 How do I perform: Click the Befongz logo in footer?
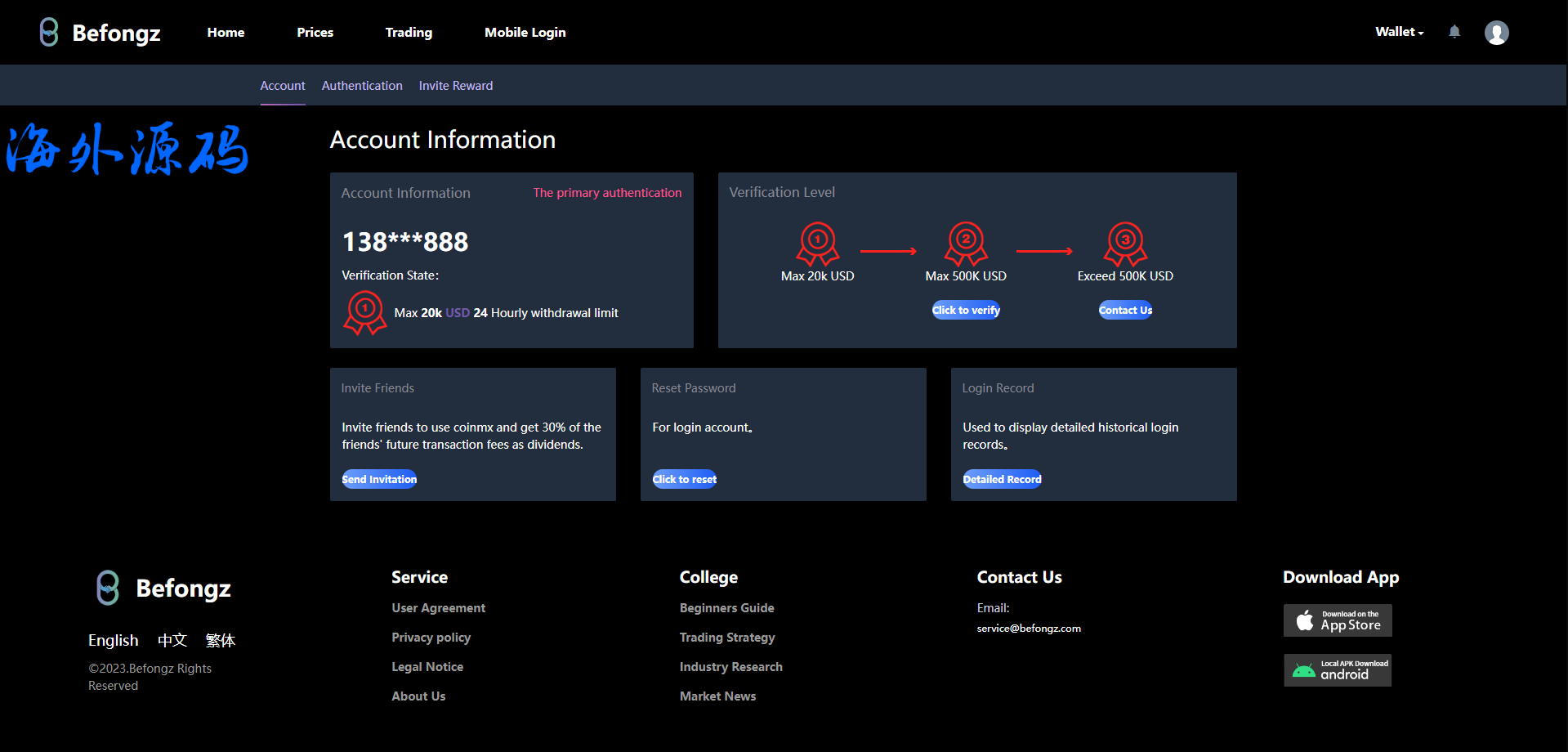tap(163, 588)
